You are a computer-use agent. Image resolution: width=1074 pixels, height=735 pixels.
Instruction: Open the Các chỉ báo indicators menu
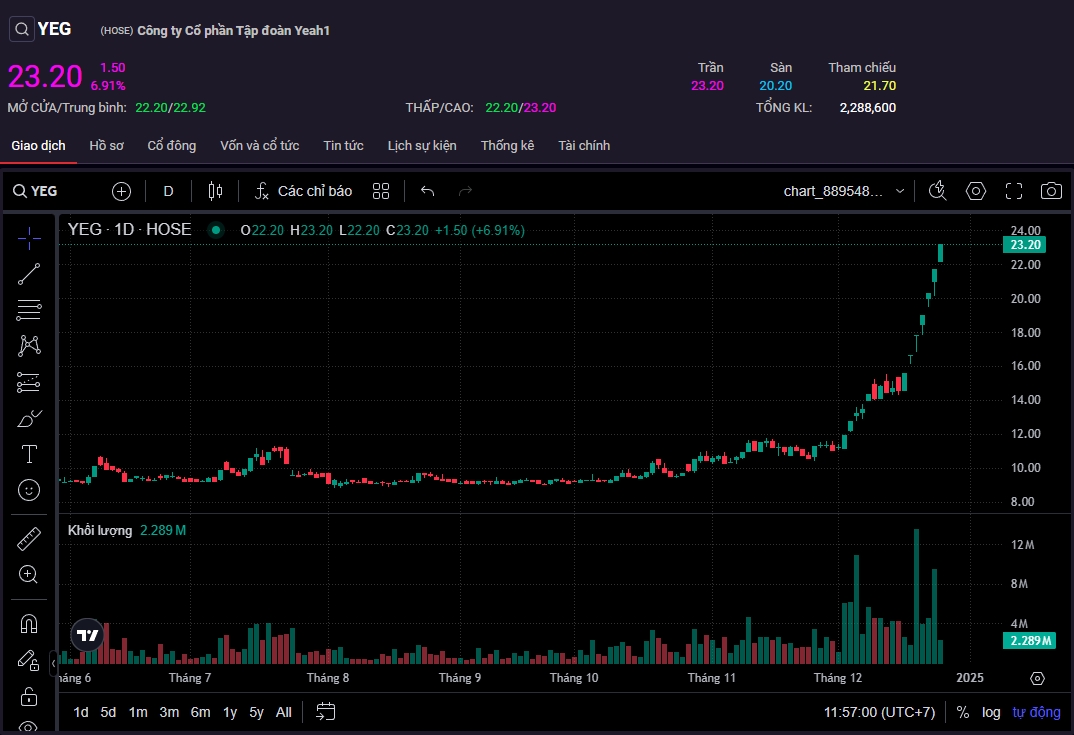pos(303,191)
